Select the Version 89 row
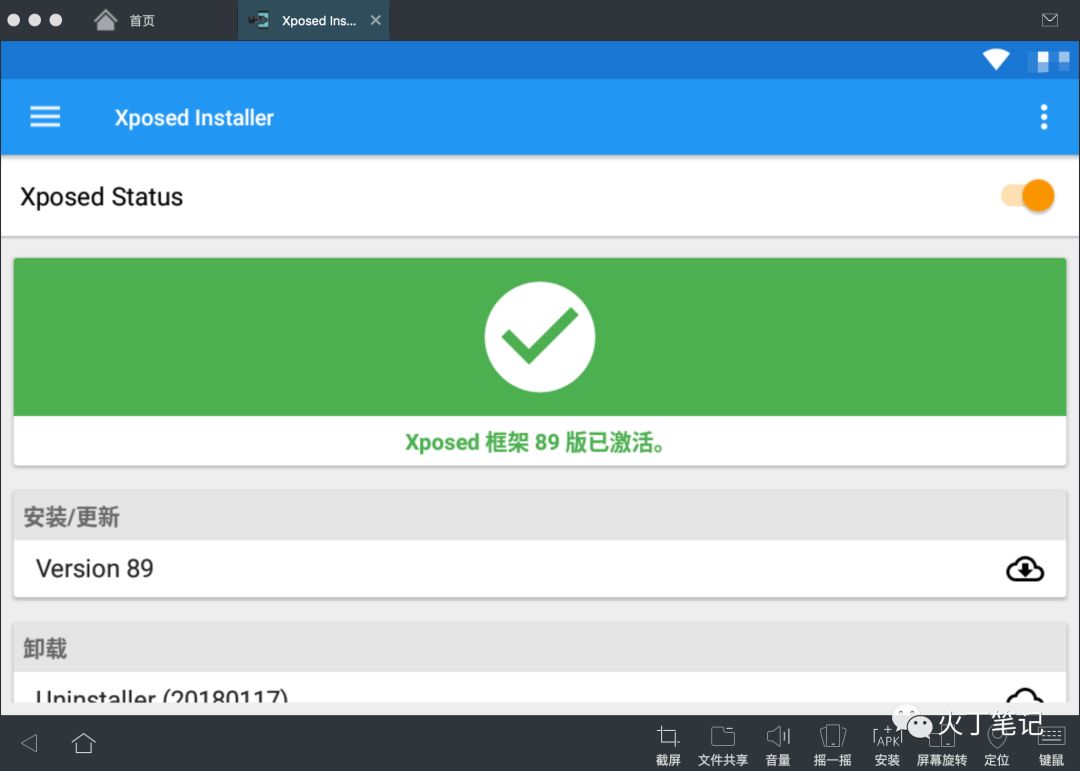 pos(540,568)
